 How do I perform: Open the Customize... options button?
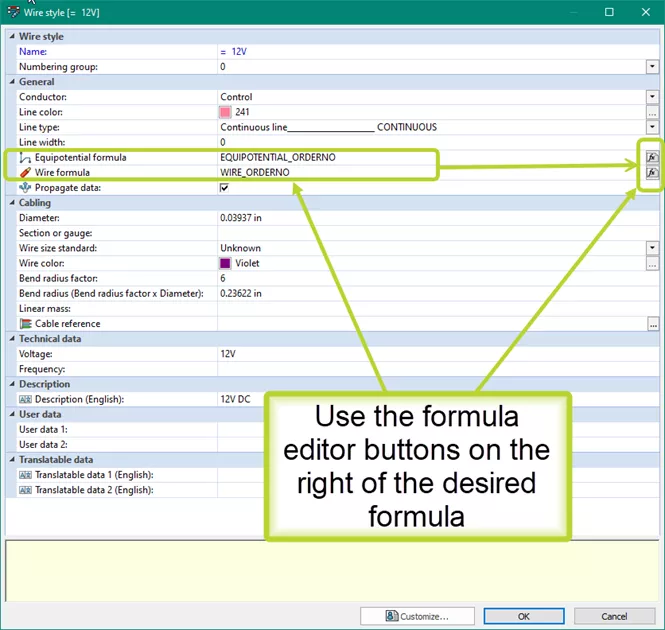418,616
